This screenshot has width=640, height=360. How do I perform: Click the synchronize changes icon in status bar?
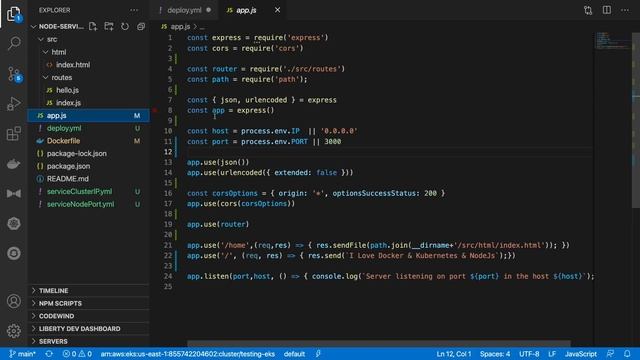pos(49,354)
